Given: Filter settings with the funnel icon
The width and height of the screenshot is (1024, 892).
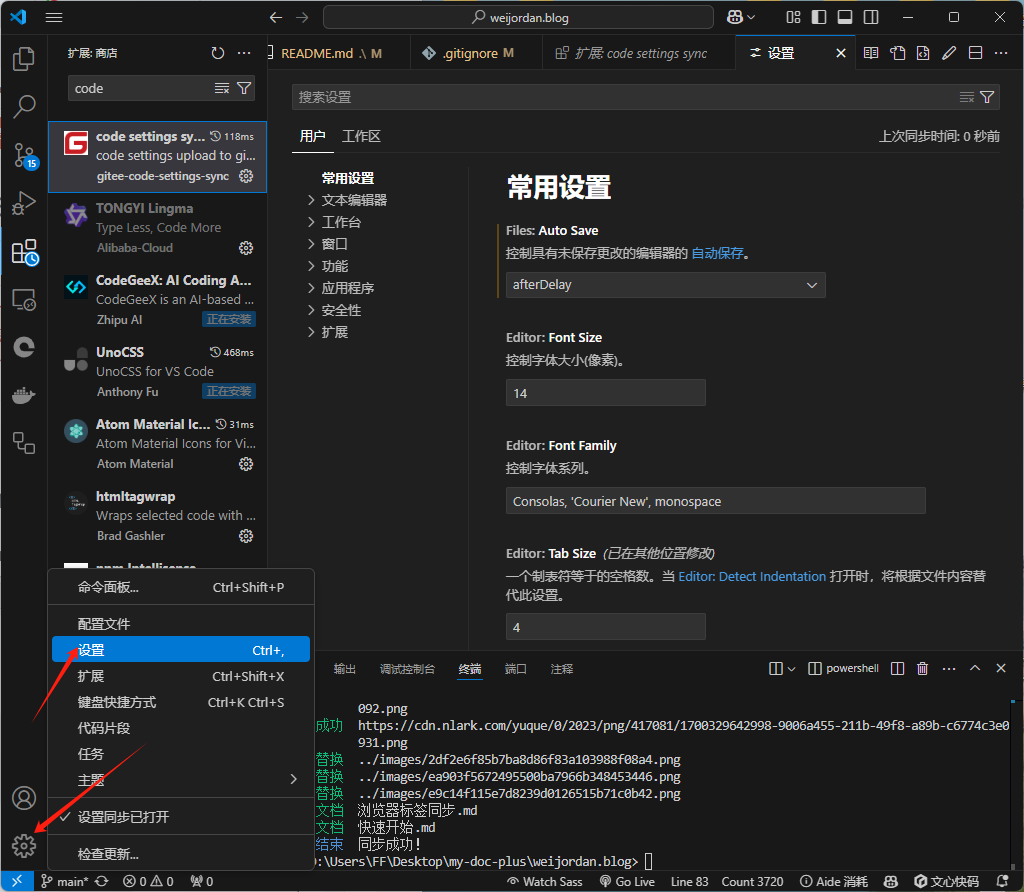Looking at the screenshot, I should coord(987,97).
